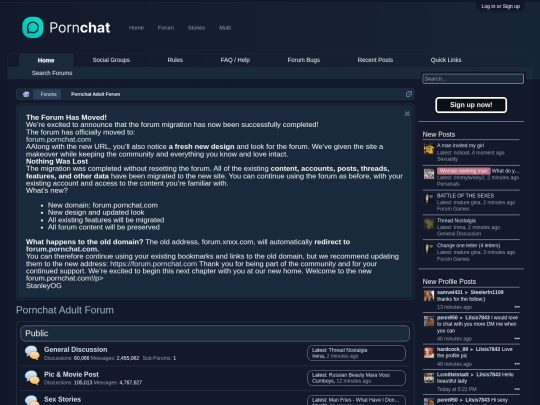
Task: Go to the Rules tab
Action: click(175, 60)
